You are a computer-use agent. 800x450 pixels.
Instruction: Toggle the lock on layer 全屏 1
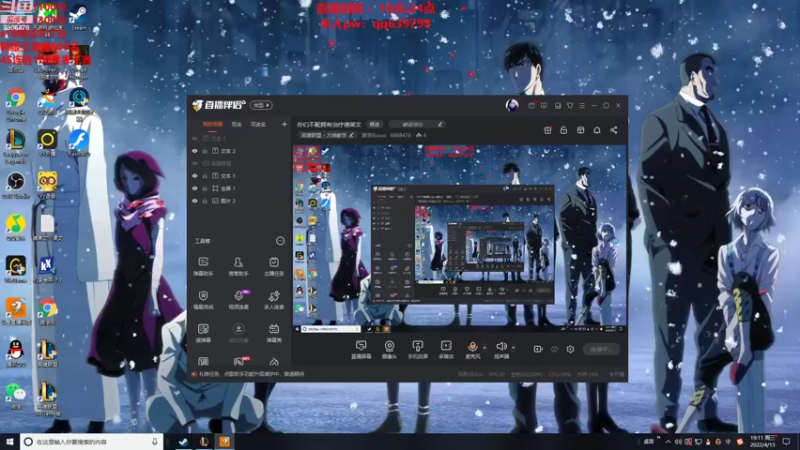pos(205,188)
